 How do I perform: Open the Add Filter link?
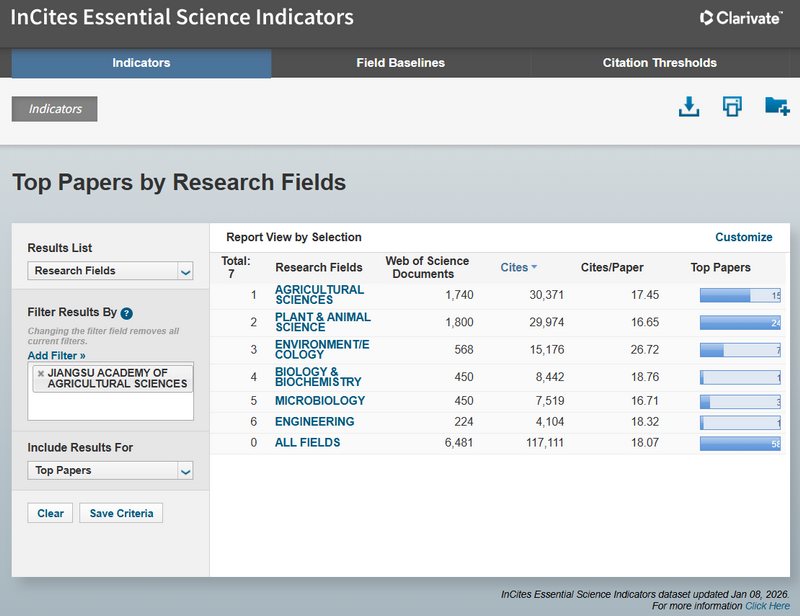click(x=56, y=355)
